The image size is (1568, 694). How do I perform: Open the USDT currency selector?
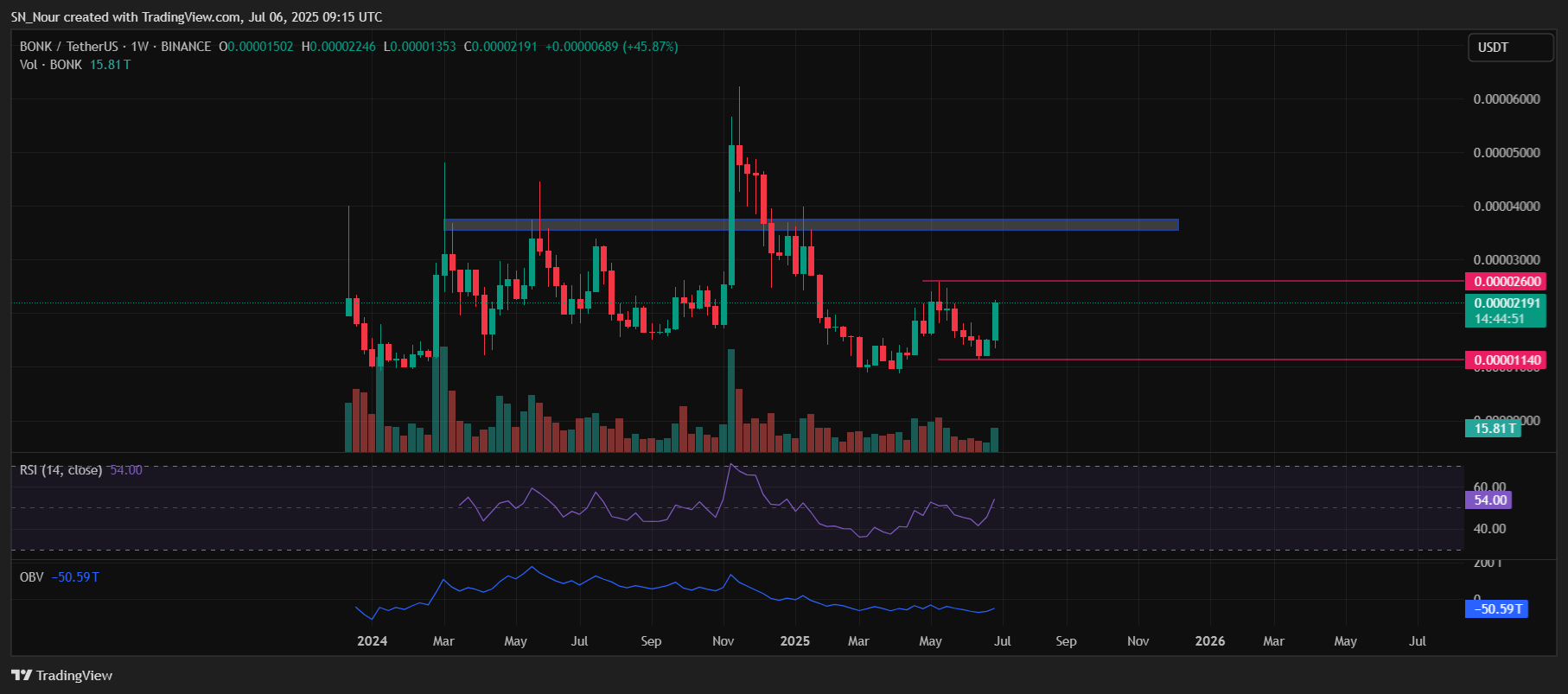coord(1509,48)
